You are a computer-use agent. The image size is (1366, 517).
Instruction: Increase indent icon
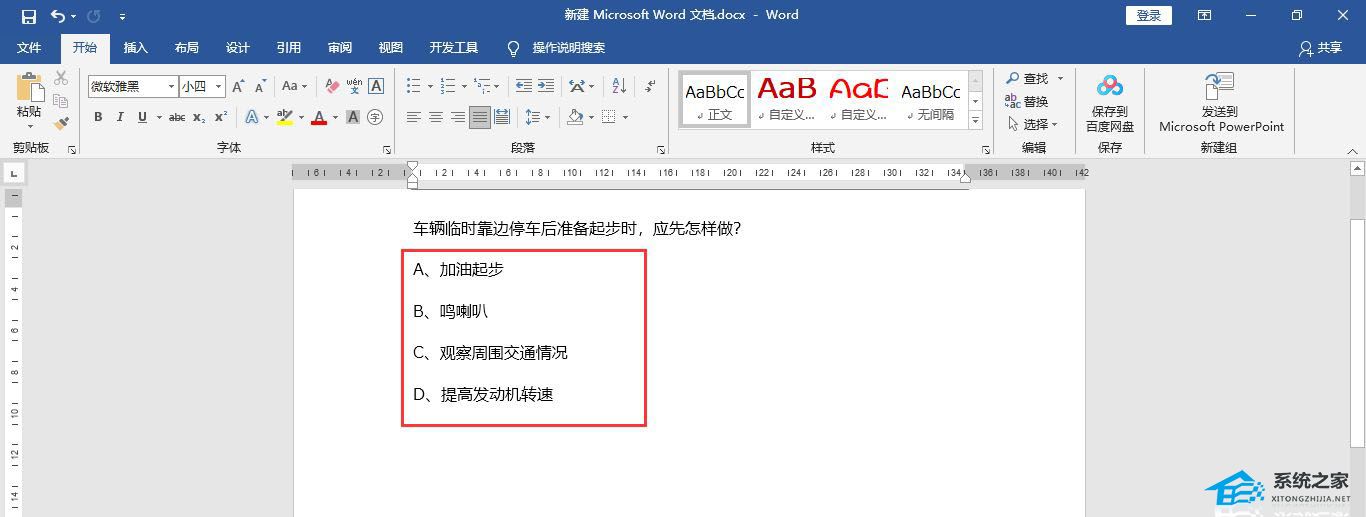click(x=546, y=87)
